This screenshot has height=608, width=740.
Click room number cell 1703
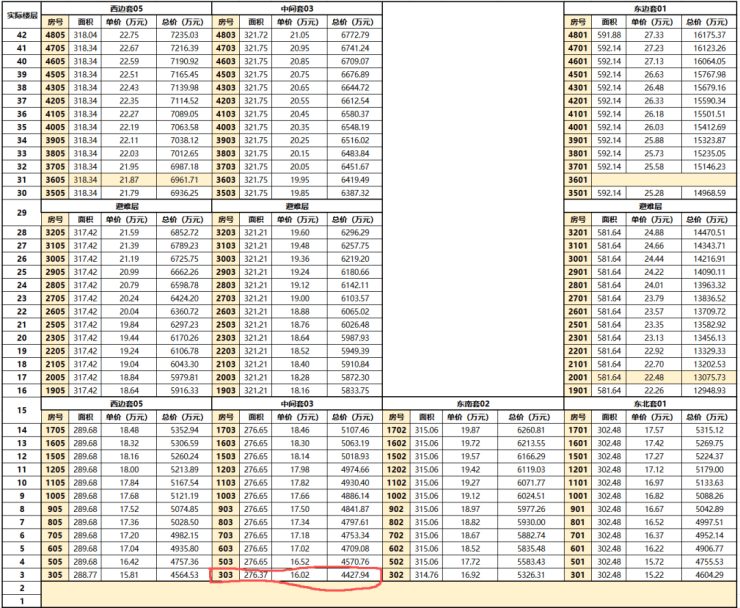226,430
